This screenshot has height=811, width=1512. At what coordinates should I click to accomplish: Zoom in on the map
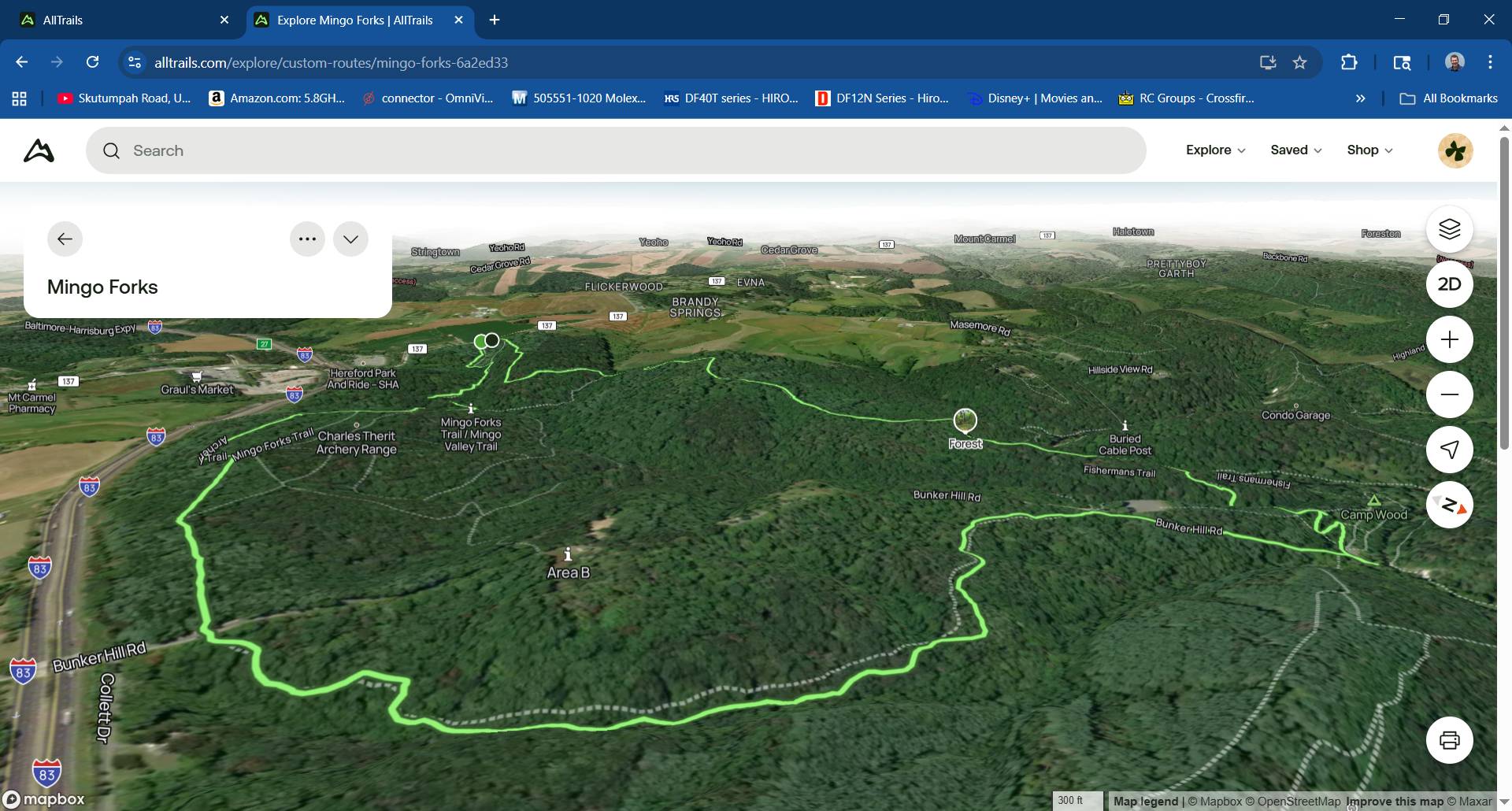click(1449, 339)
